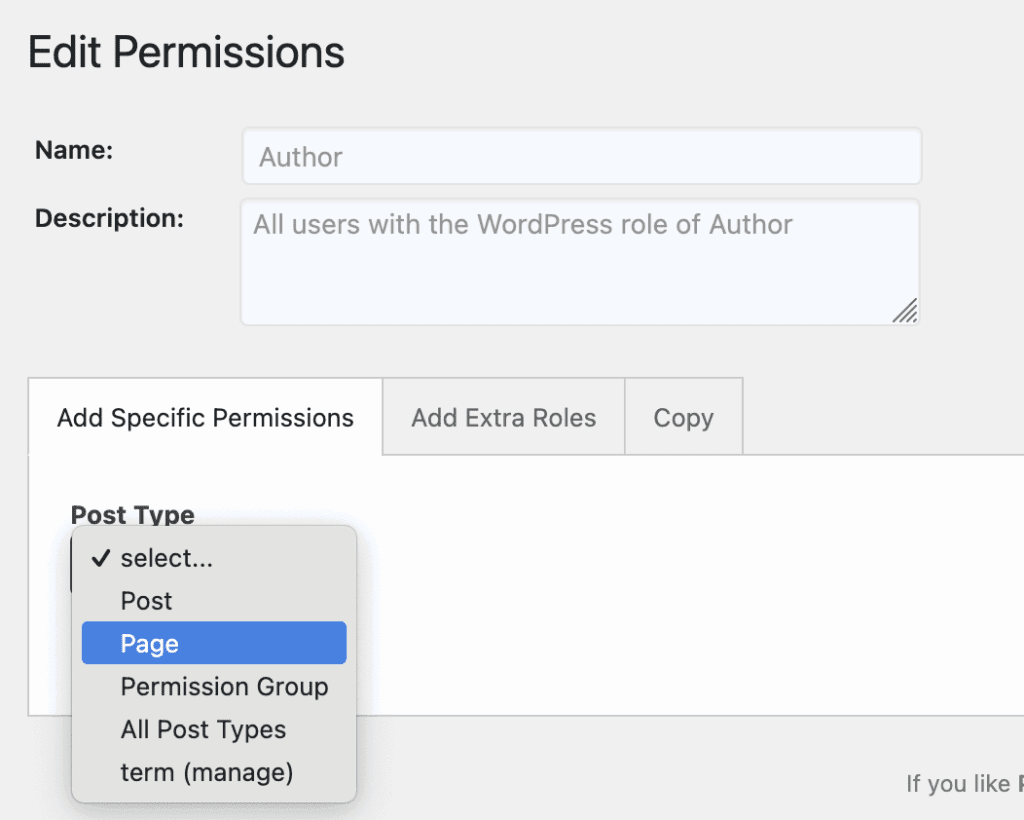Select 'Post' from Post Type list
This screenshot has width=1024, height=820.
pyautogui.click(x=146, y=601)
